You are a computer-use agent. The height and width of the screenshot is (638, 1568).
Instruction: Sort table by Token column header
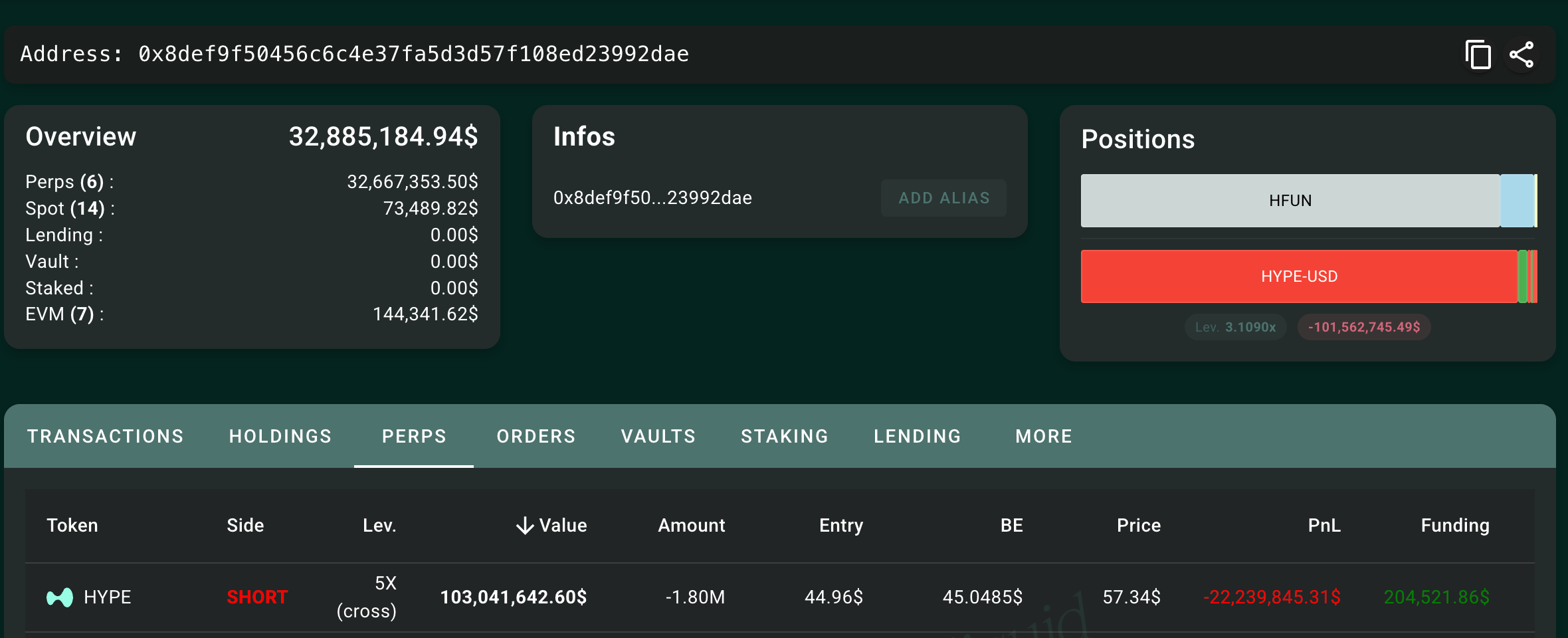coord(72,526)
